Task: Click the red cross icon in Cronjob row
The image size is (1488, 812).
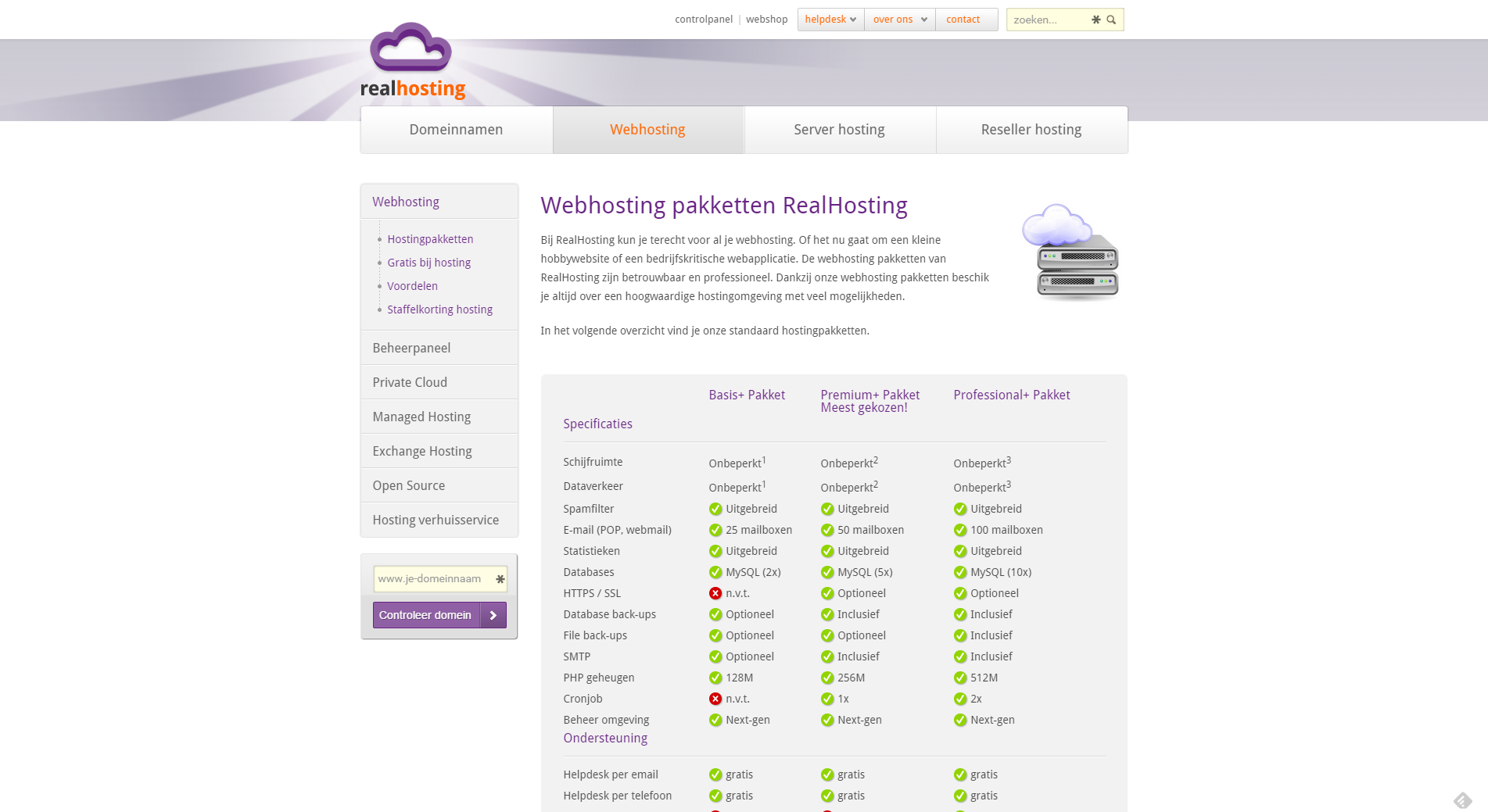Action: click(x=715, y=699)
